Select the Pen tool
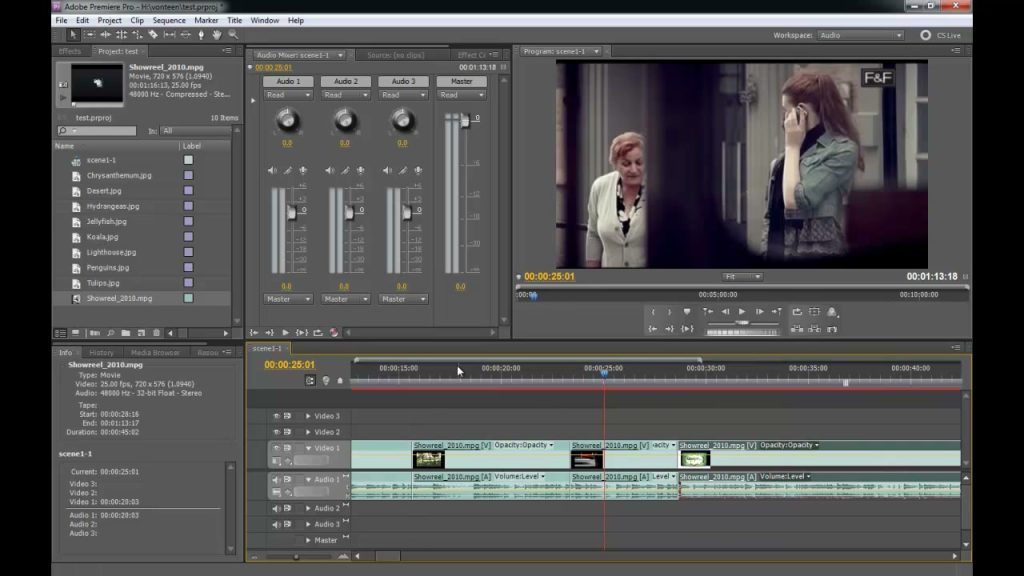Image resolution: width=1024 pixels, height=576 pixels. click(201, 35)
